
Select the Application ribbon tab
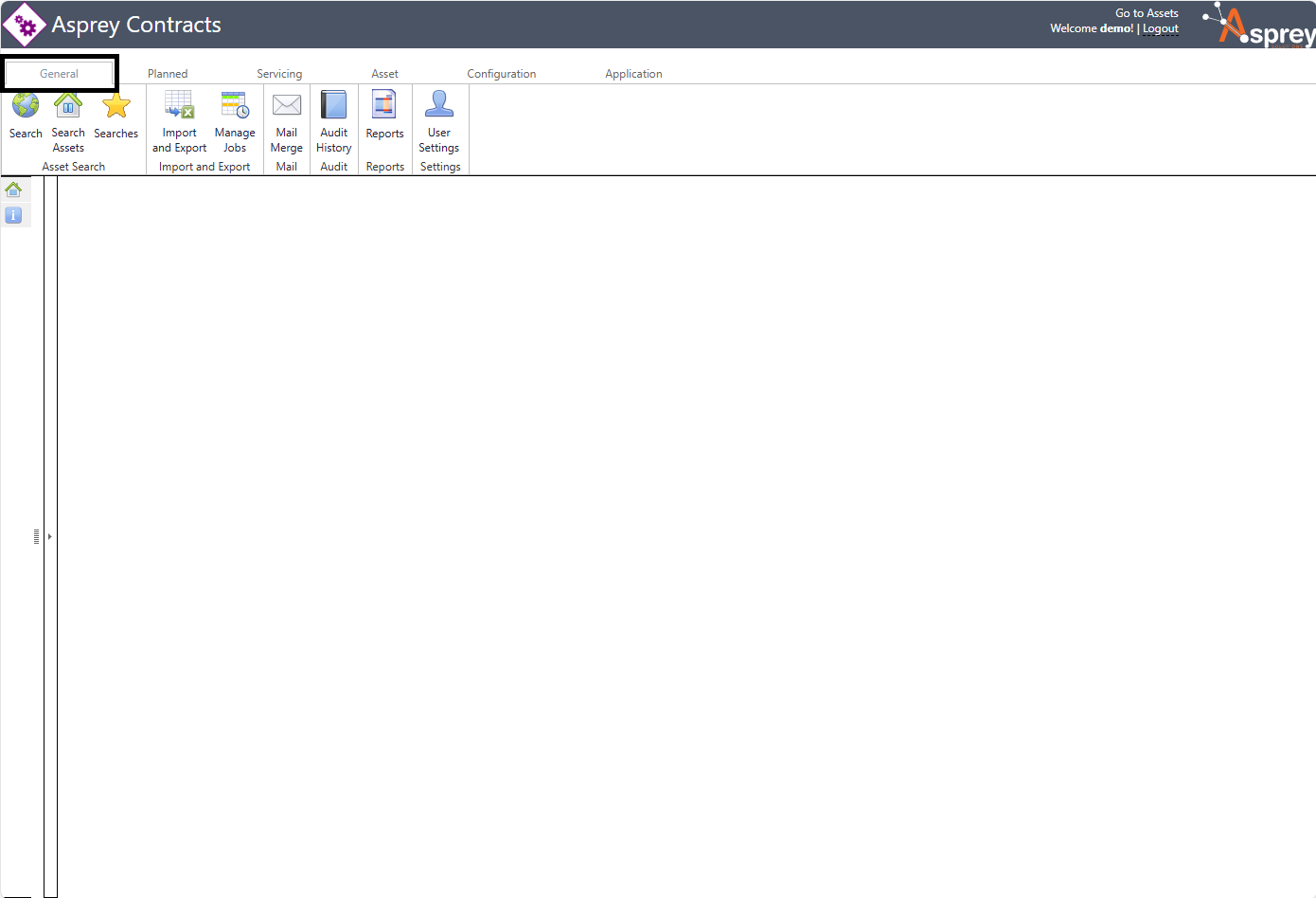coord(633,74)
